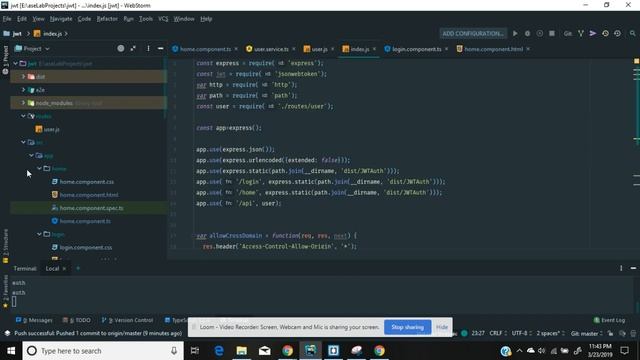The width and height of the screenshot is (640, 360).
Task: Open the Version Control tool window
Action: 127,320
